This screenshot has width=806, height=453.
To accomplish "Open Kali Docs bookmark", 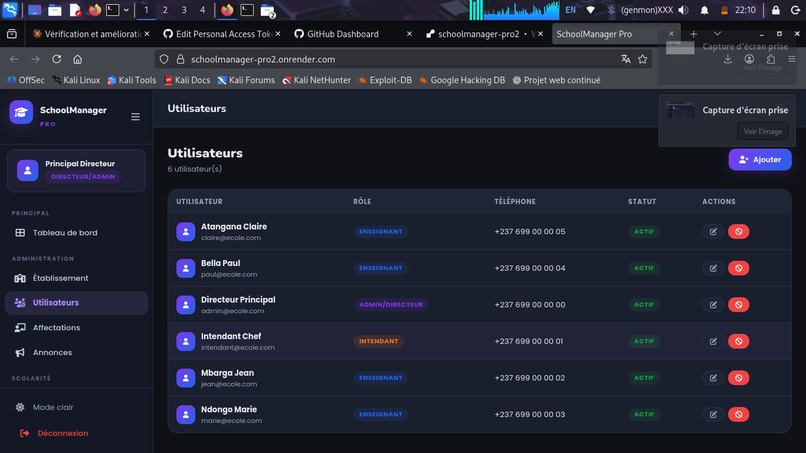I will tap(187, 80).
